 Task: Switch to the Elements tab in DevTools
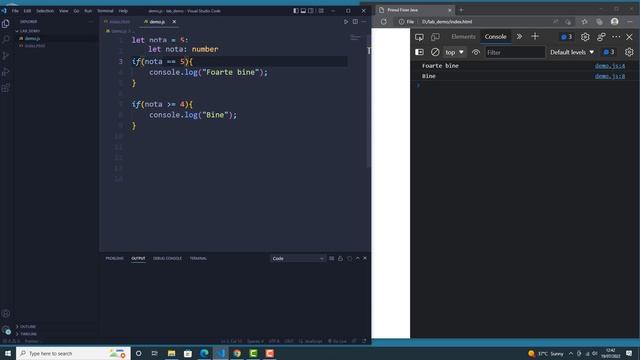click(x=463, y=36)
